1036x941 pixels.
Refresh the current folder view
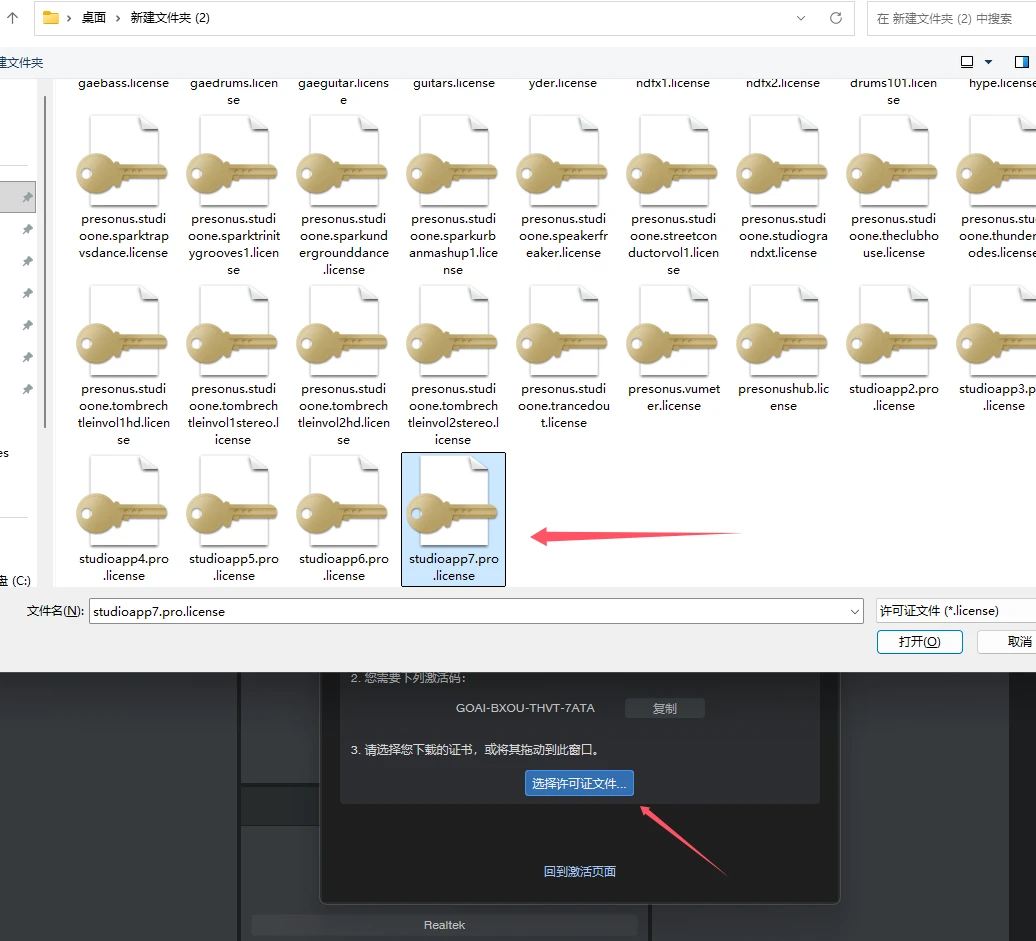coord(836,18)
